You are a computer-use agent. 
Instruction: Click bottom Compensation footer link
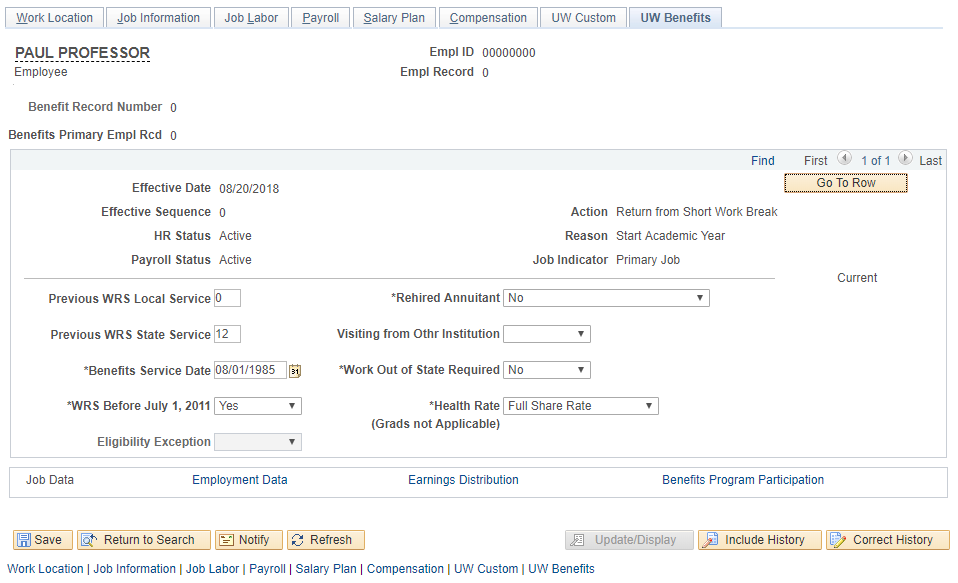click(x=405, y=568)
